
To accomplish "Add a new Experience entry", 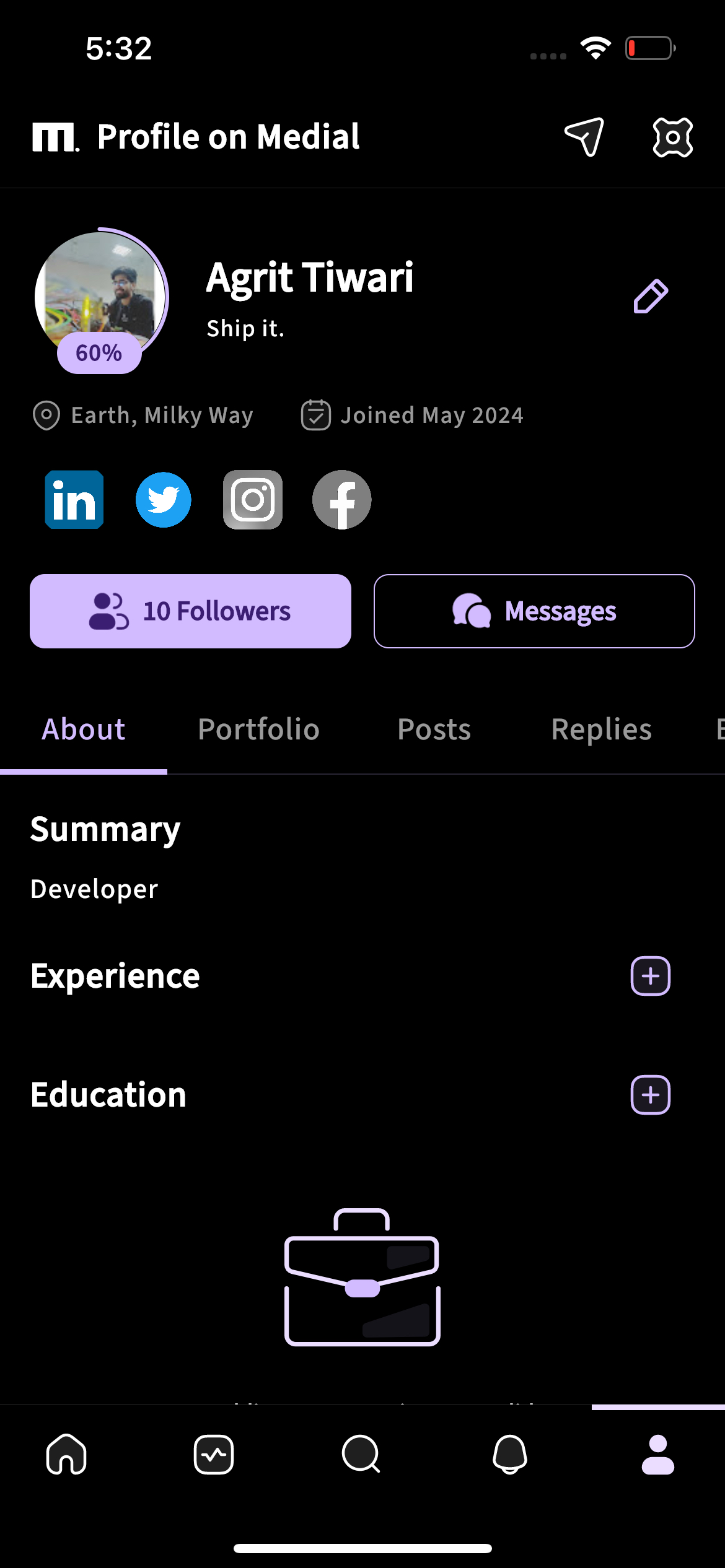I will [651, 976].
